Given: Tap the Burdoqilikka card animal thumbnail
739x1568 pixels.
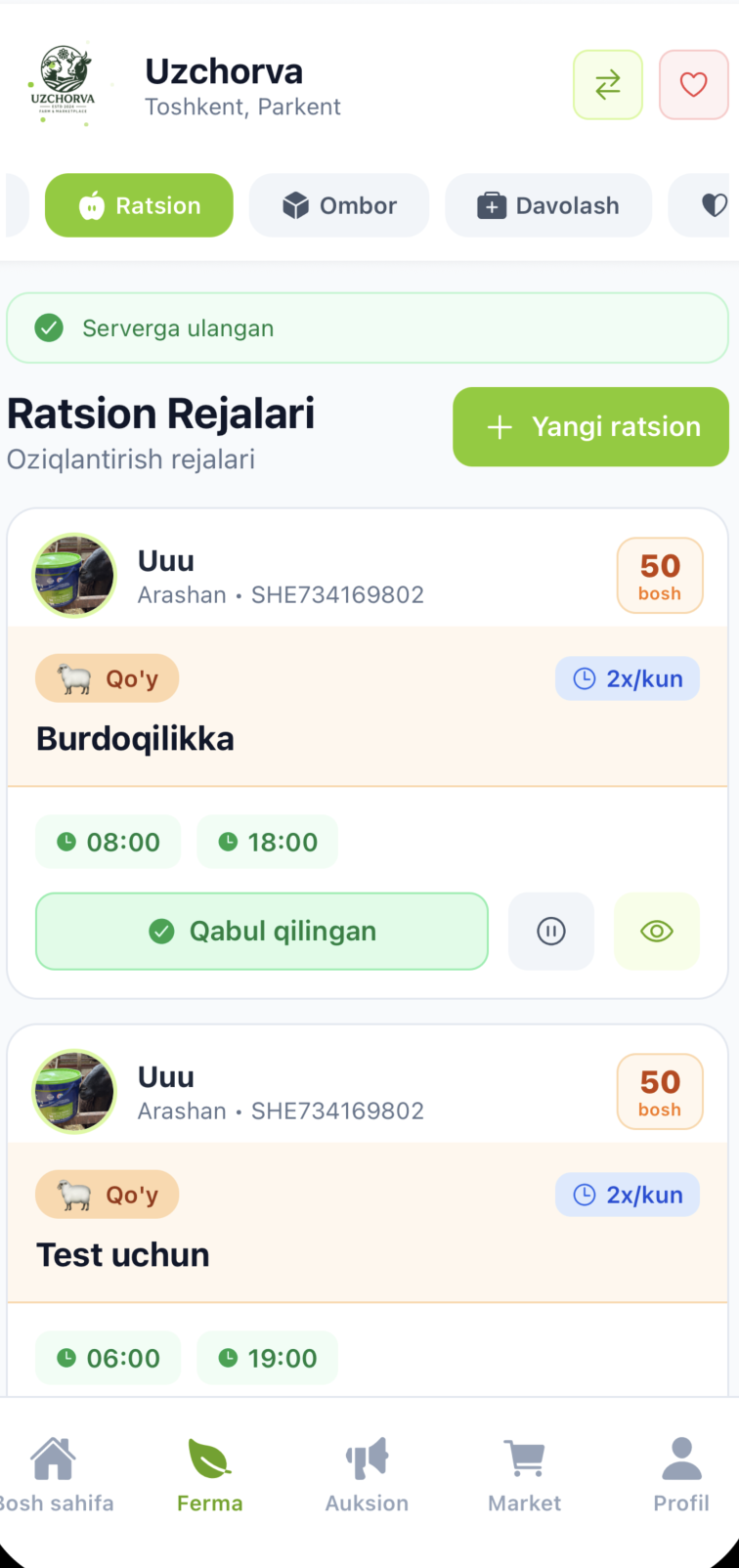Looking at the screenshot, I should click(x=74, y=575).
